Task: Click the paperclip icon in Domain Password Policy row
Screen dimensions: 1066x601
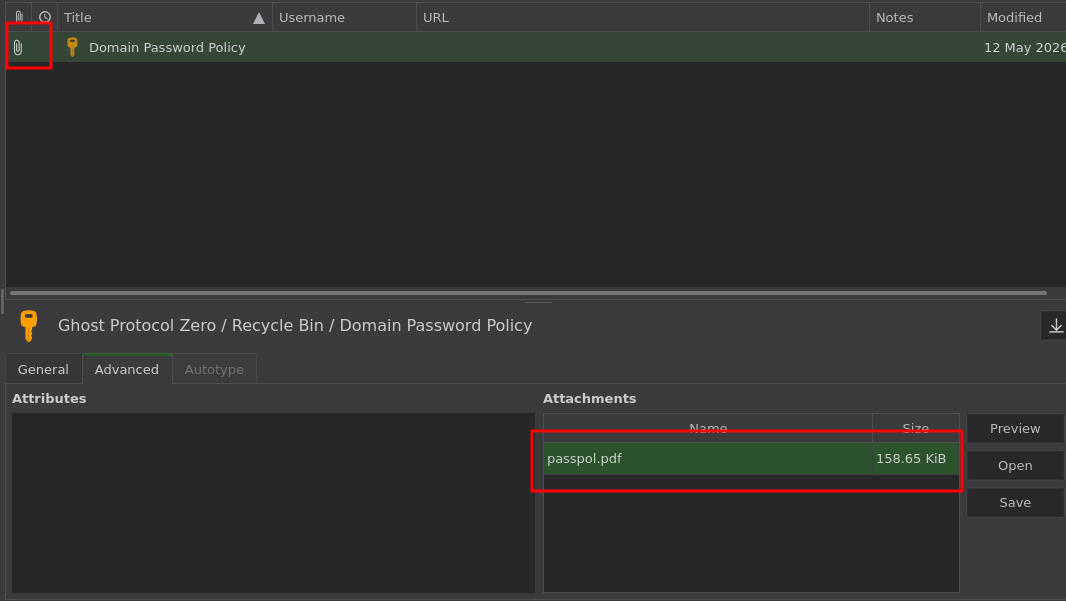Action: pyautogui.click(x=18, y=48)
